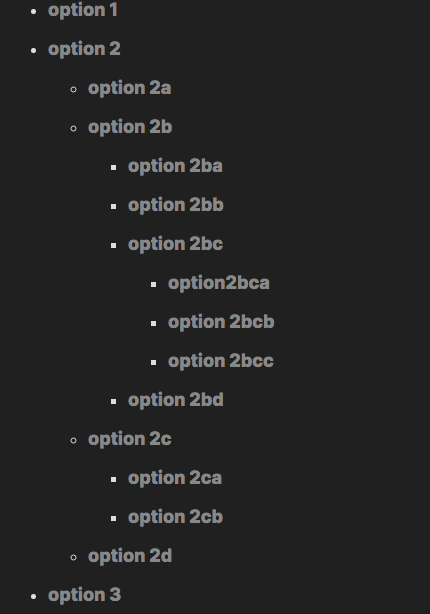The image size is (430, 614).
Task: Select the 'option 2bcc' item
Action: (x=221, y=361)
